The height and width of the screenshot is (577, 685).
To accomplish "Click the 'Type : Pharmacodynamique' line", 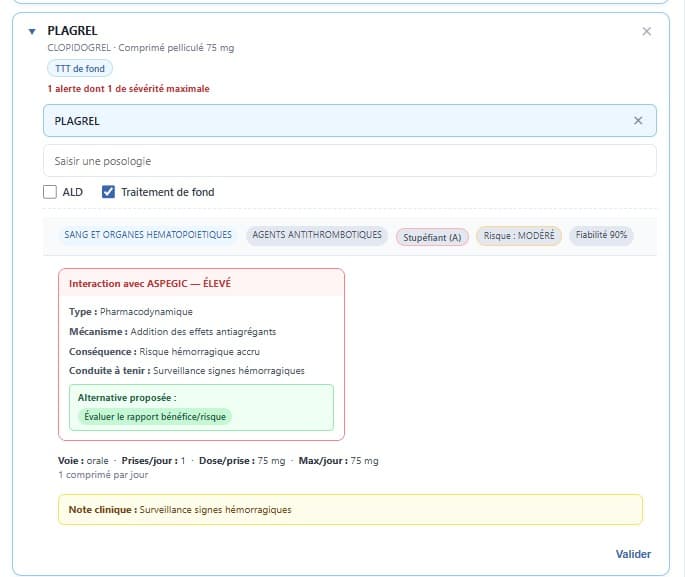I will tap(131, 312).
